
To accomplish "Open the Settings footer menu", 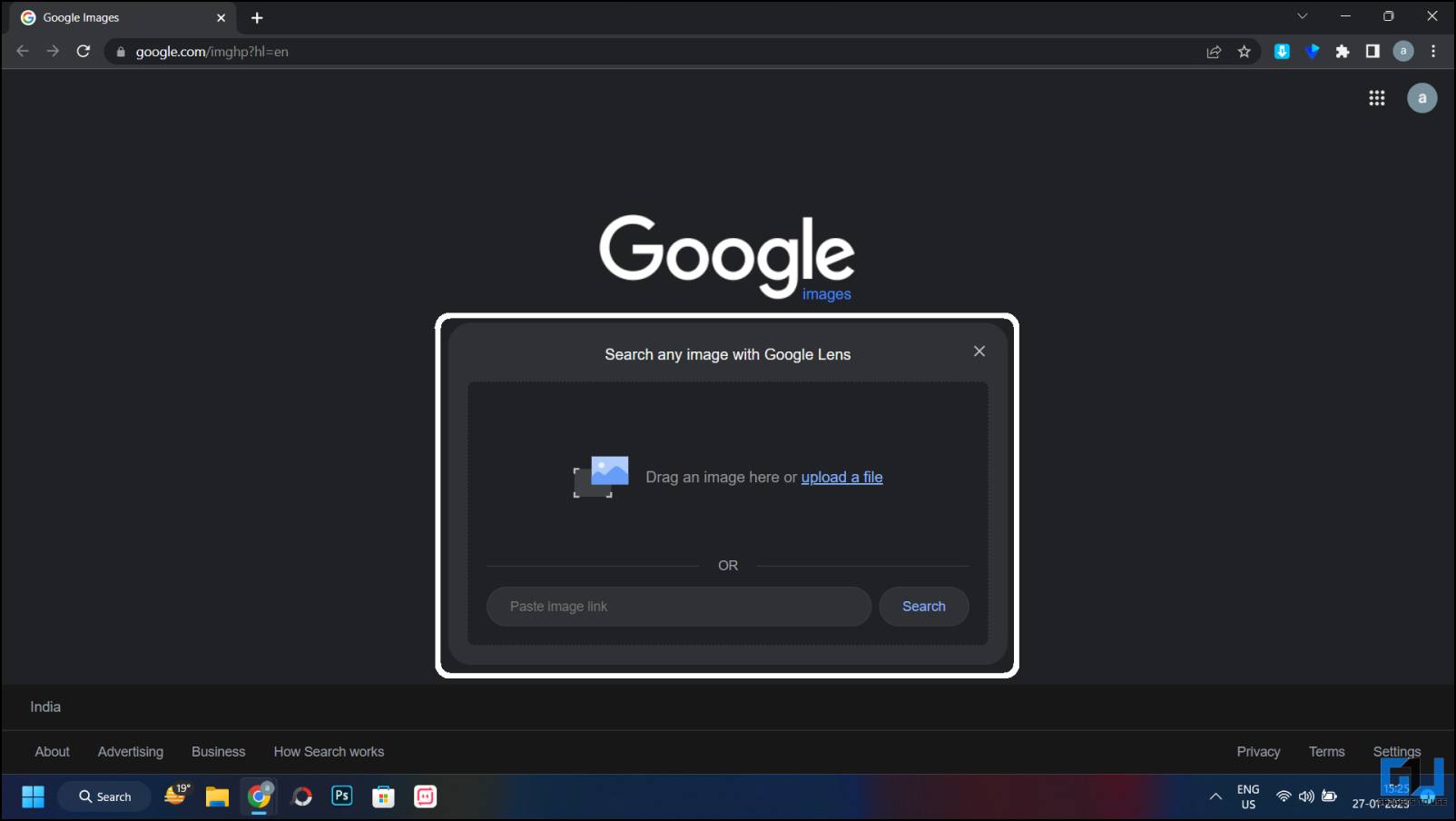I will [1396, 752].
